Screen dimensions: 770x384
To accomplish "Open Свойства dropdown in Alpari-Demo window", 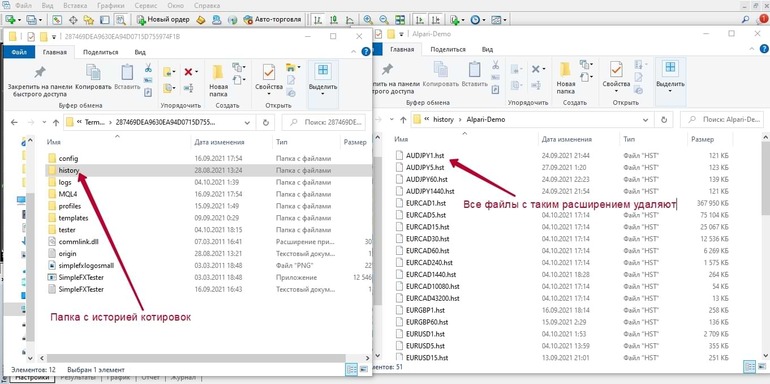I will pos(616,91).
